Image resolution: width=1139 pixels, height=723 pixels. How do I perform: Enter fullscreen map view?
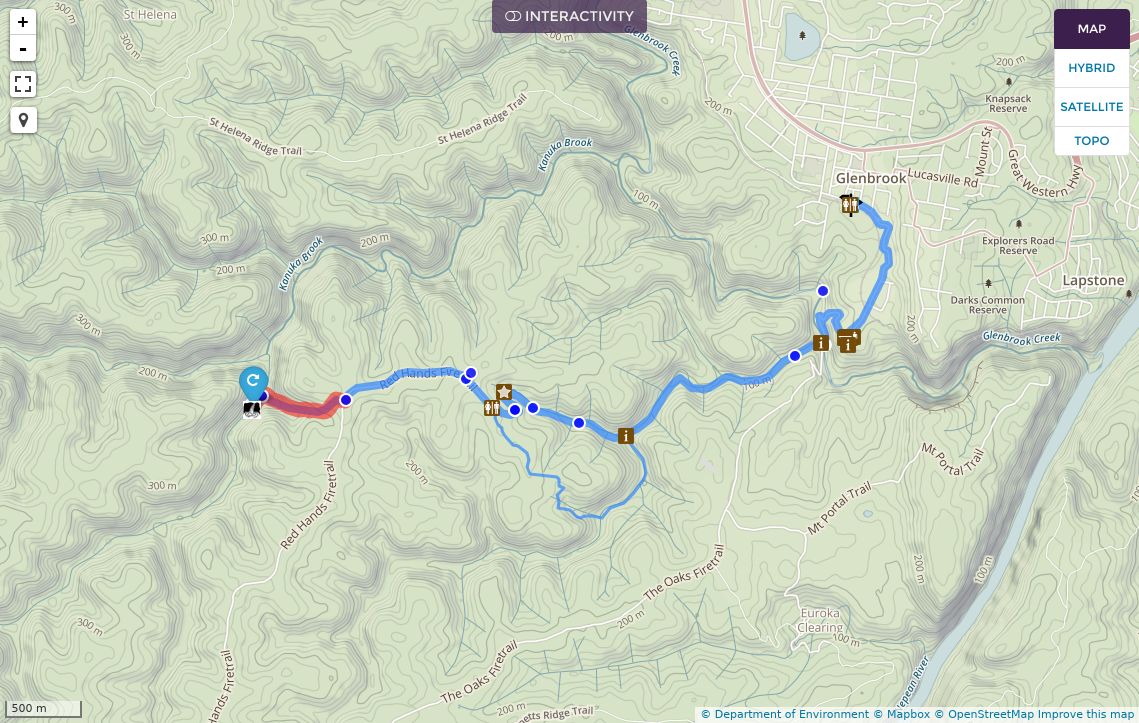point(23,84)
